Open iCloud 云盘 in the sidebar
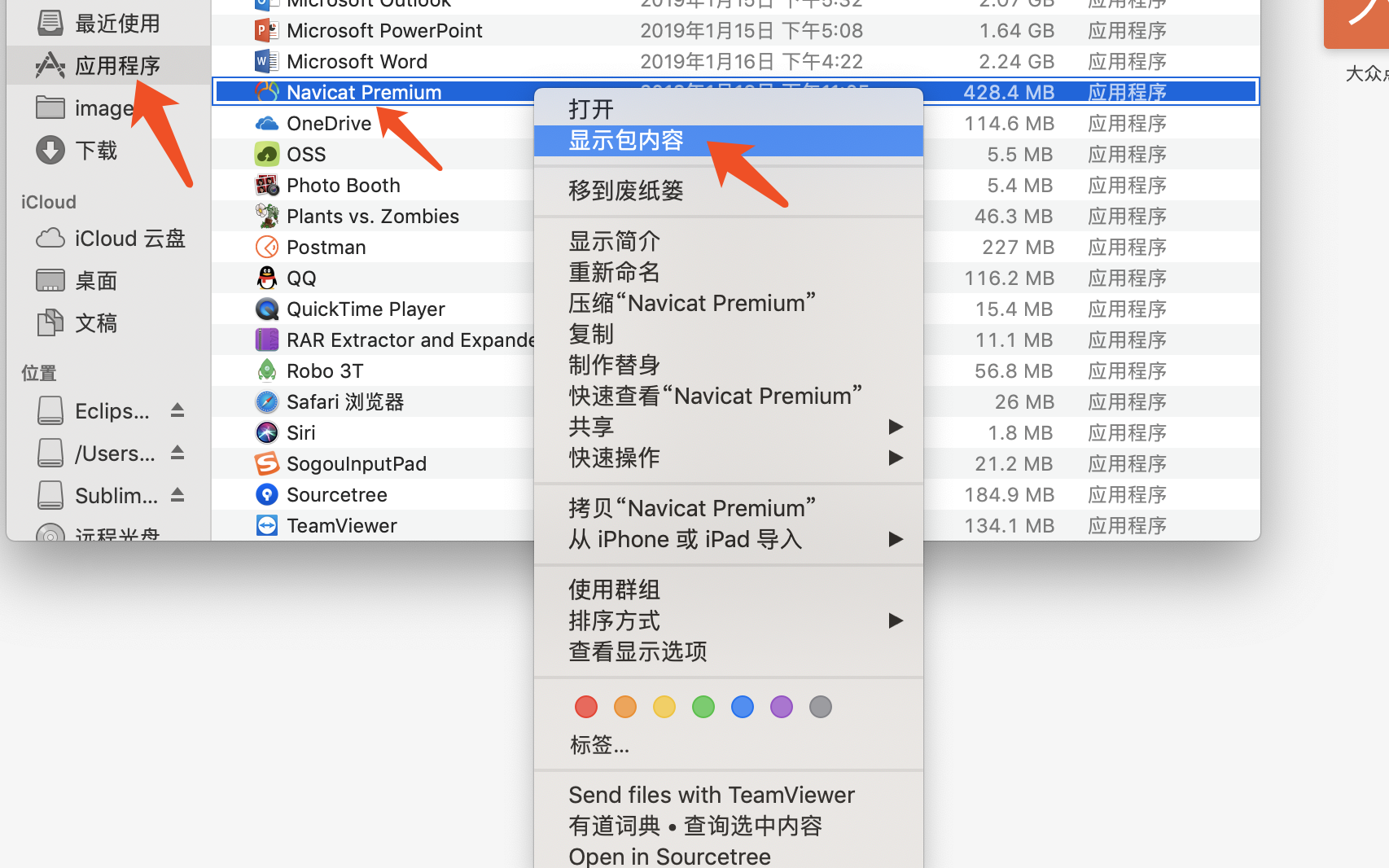 pos(108,239)
